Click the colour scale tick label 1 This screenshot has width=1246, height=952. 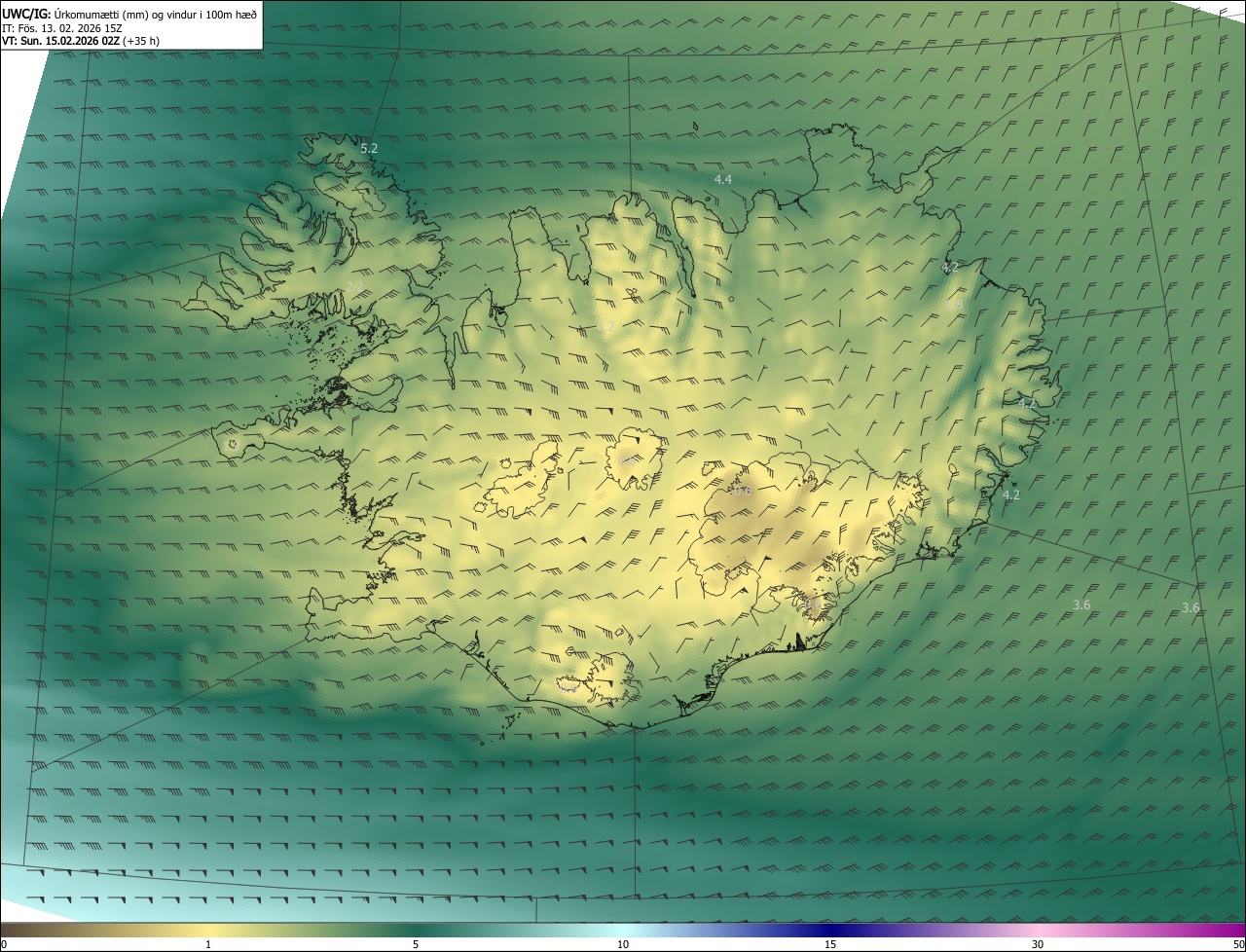click(x=208, y=944)
